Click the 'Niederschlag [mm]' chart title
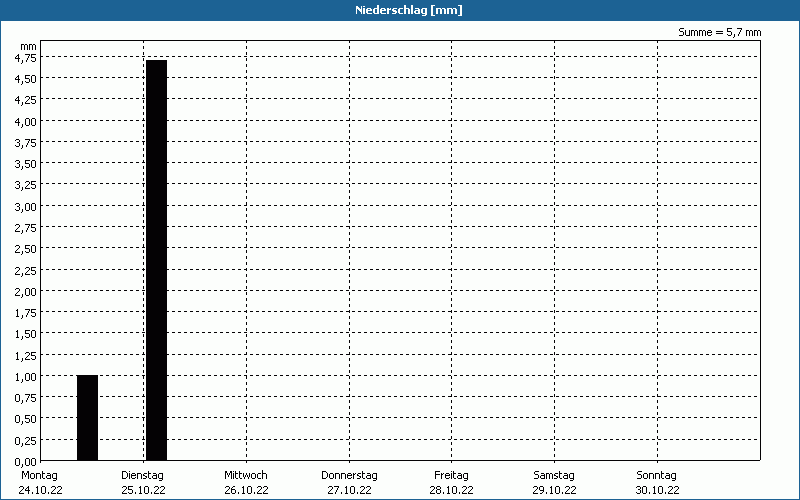 409,10
